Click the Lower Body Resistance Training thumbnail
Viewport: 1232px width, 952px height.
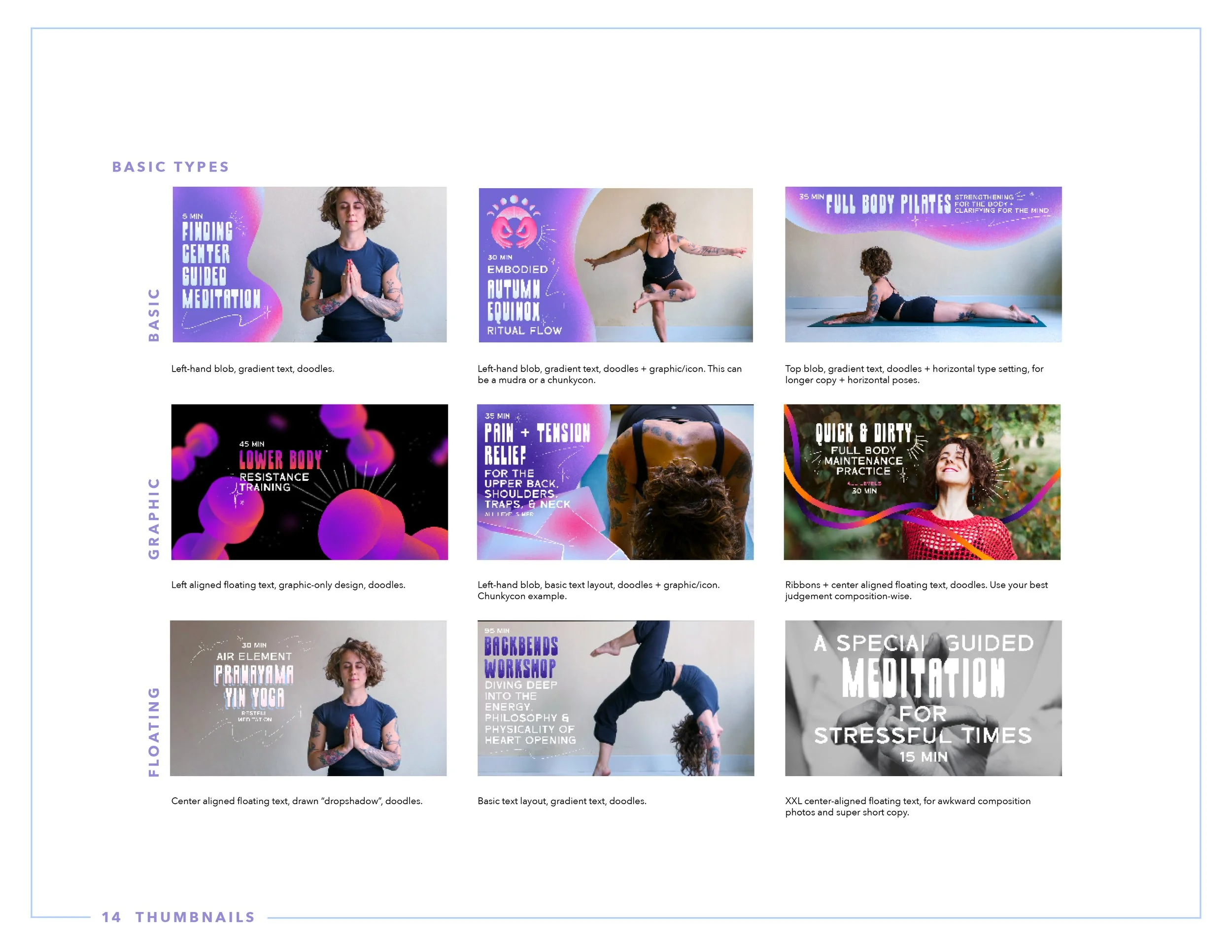click(309, 481)
